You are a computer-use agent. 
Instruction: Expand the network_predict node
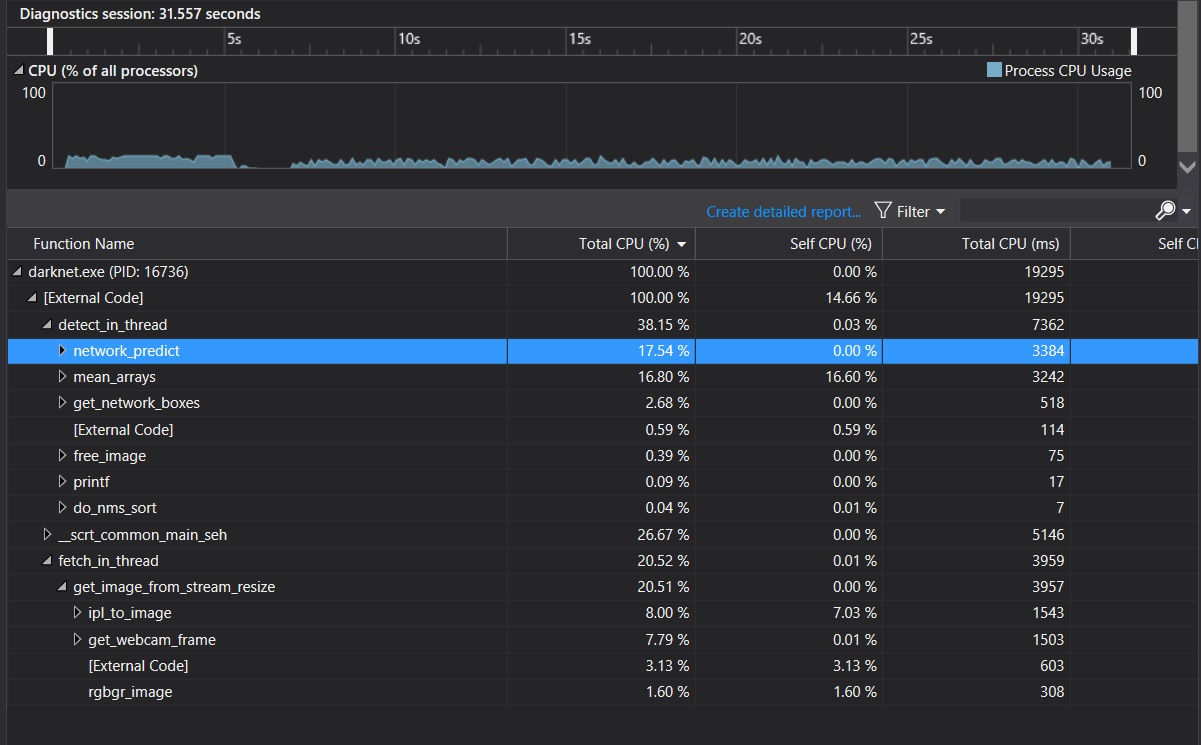(62, 351)
